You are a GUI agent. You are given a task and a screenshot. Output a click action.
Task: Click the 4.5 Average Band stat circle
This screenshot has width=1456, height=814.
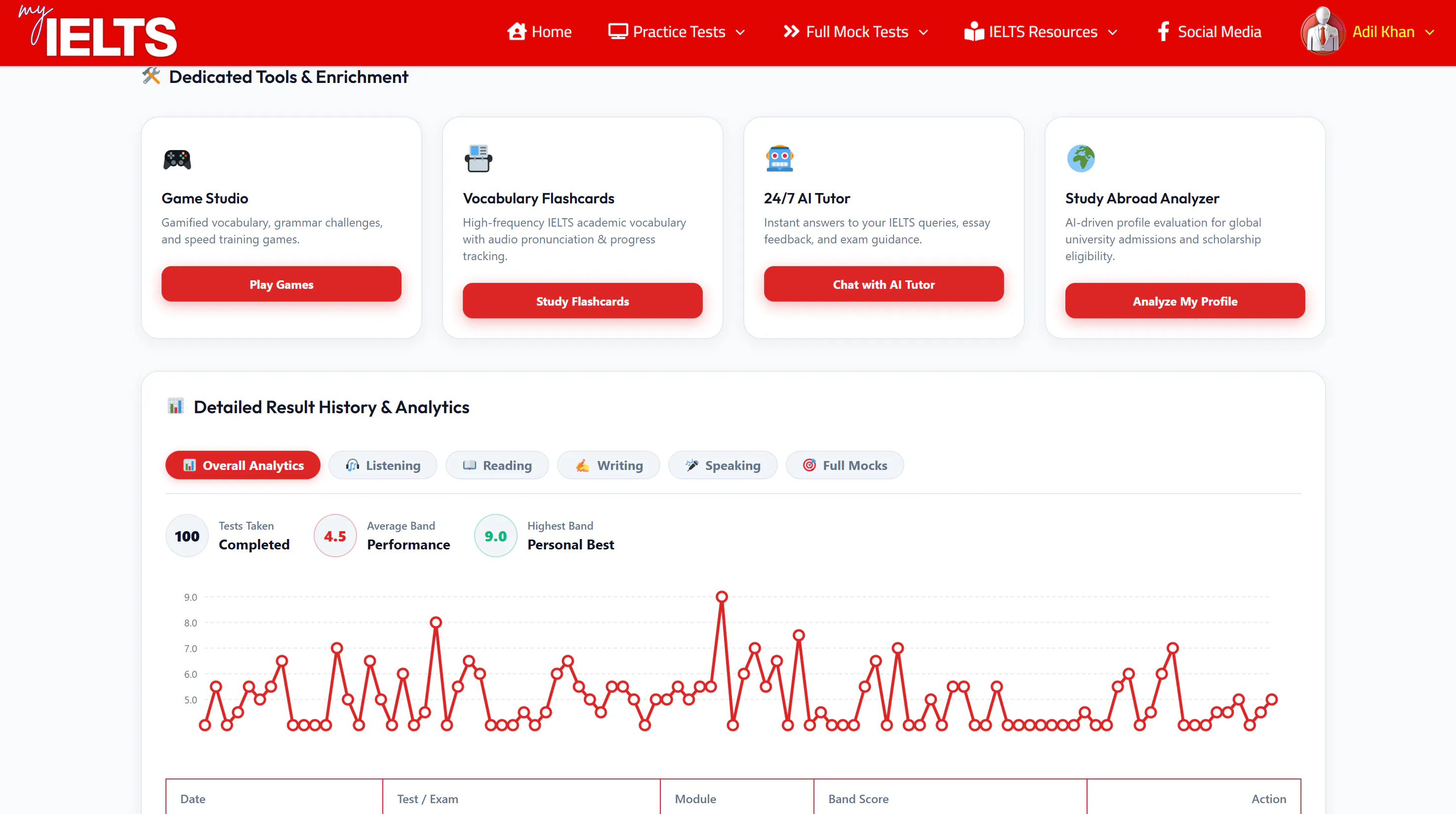pyautogui.click(x=335, y=536)
